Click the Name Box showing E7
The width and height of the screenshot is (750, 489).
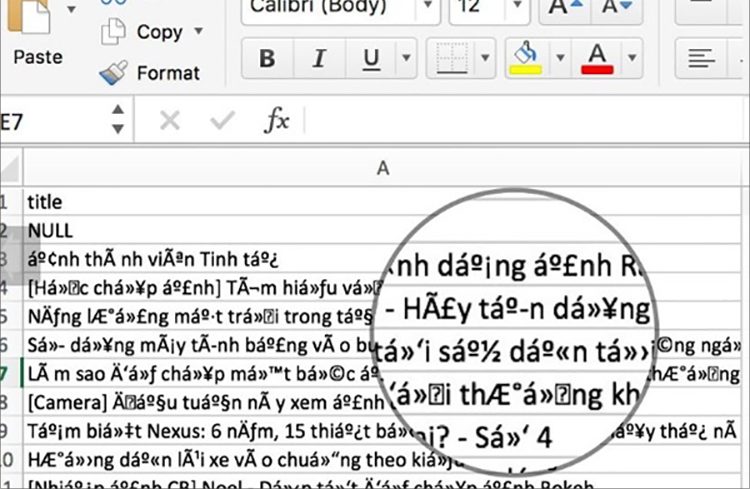coord(53,122)
